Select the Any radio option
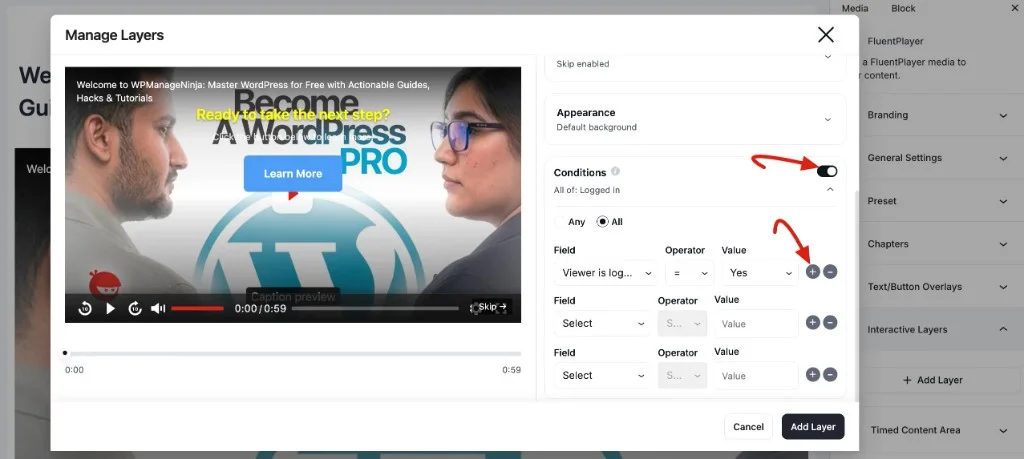This screenshot has height=459, width=1024. pyautogui.click(x=560, y=222)
